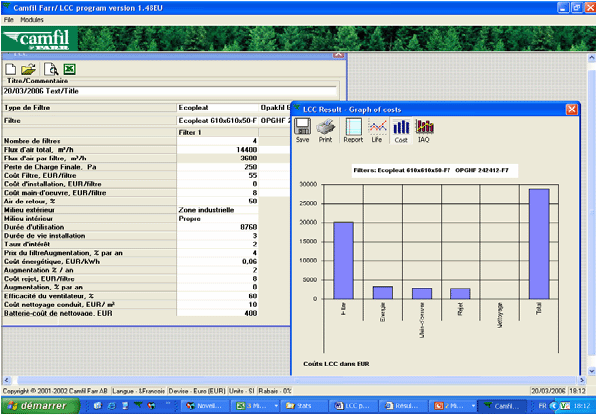
Task: Click the Nombre de filtres value 4
Action: [217, 141]
